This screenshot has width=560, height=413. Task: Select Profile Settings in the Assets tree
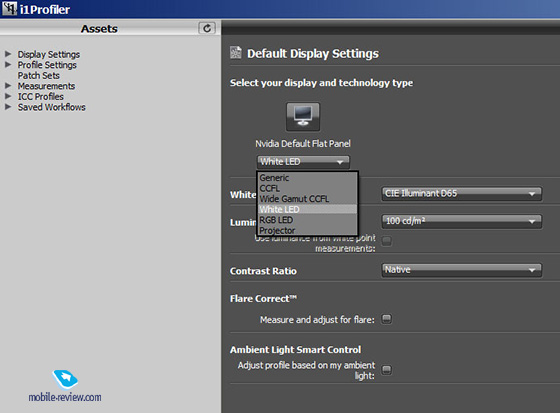pyautogui.click(x=47, y=65)
